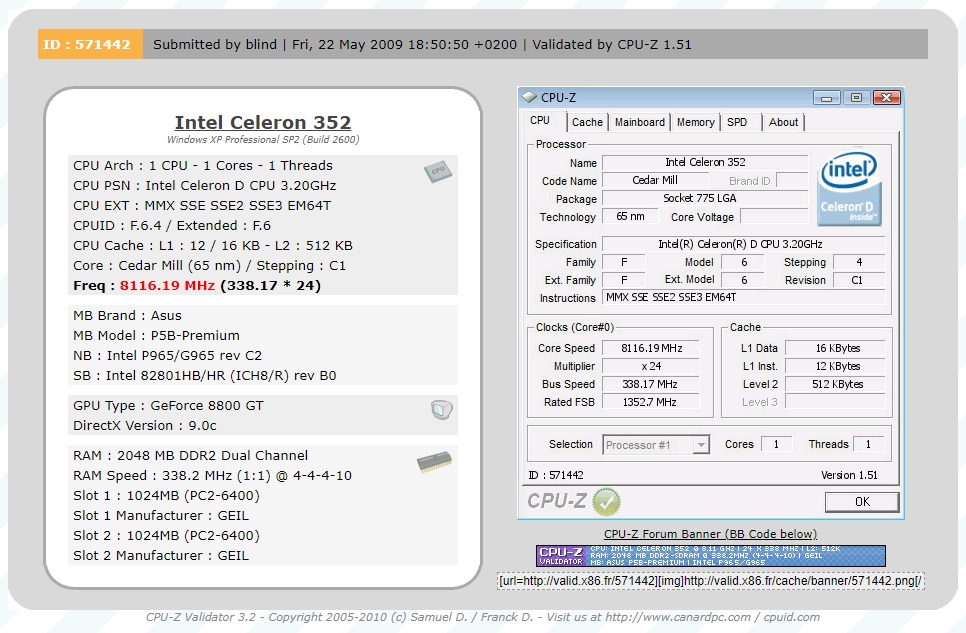966x633 pixels.
Task: Expand the Processor #1 selection dropdown
Action: tap(700, 444)
